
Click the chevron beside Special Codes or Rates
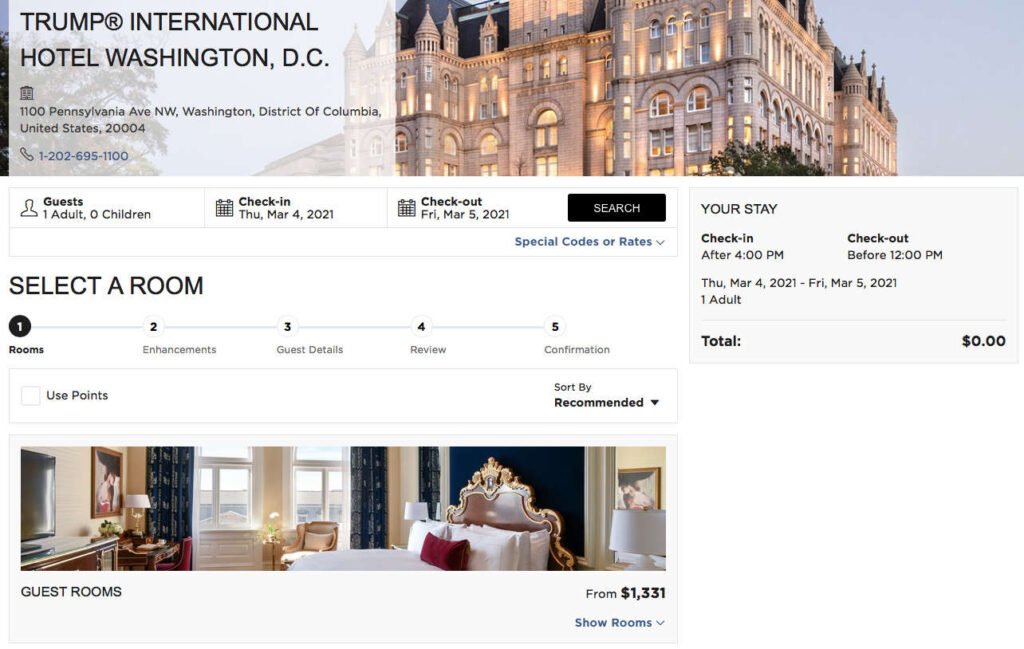[x=660, y=242]
